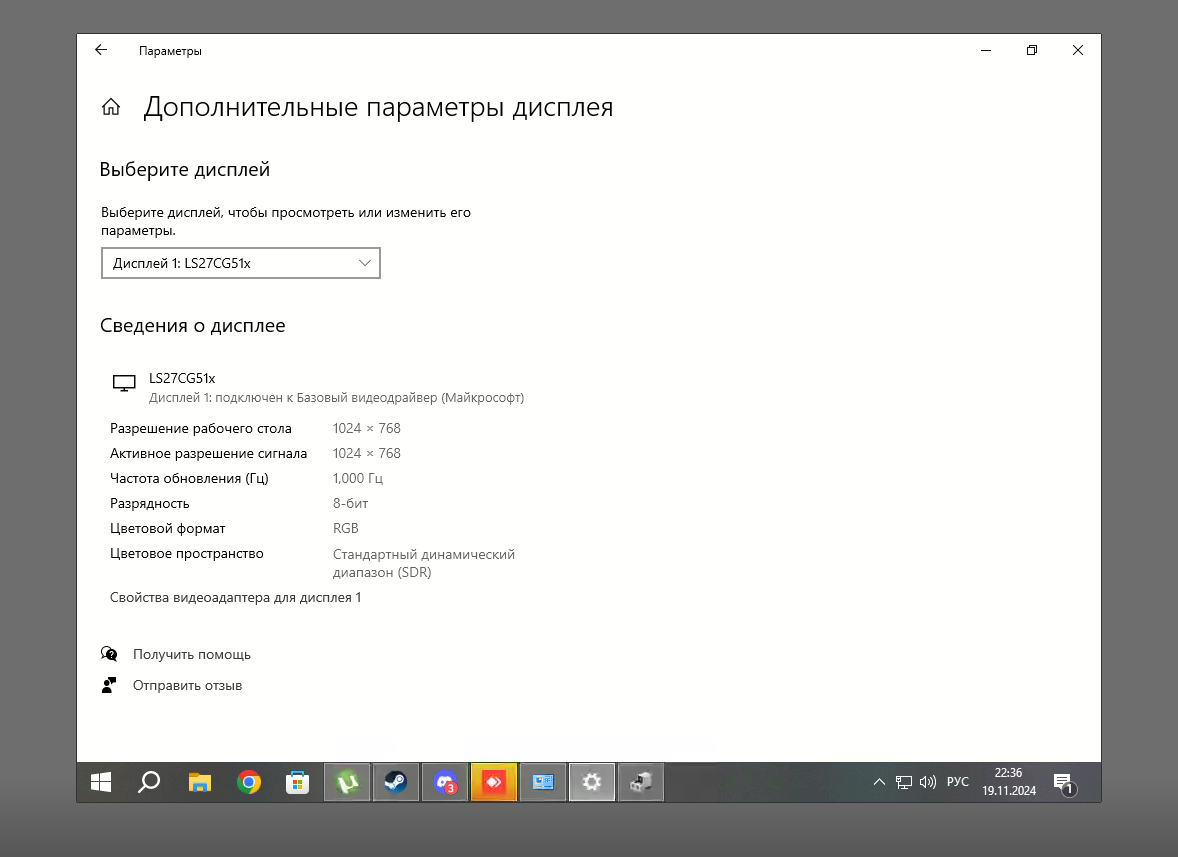Click the Сведения о дисплее heading
The height and width of the screenshot is (857, 1178).
click(x=192, y=326)
